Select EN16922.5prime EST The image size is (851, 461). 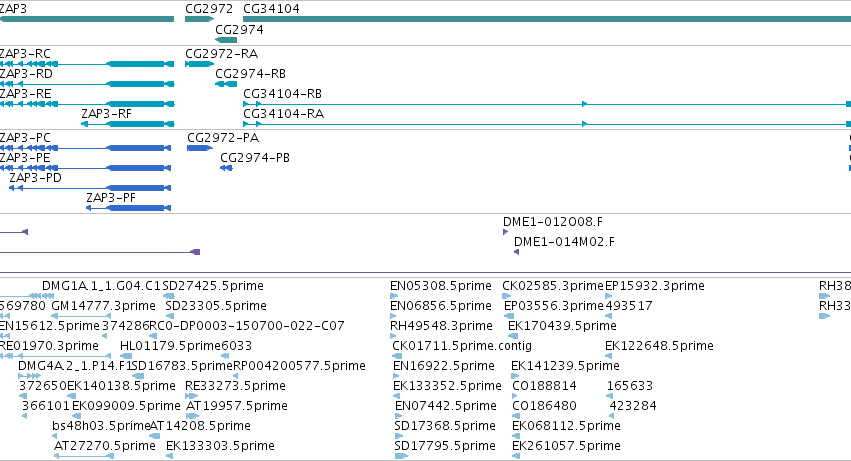pos(396,376)
